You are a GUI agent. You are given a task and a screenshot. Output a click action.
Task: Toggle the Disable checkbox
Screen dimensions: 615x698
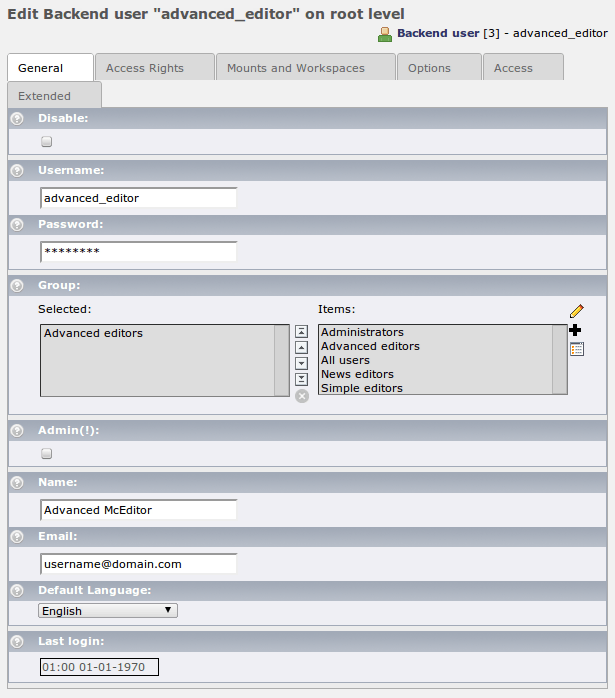pyautogui.click(x=46, y=142)
